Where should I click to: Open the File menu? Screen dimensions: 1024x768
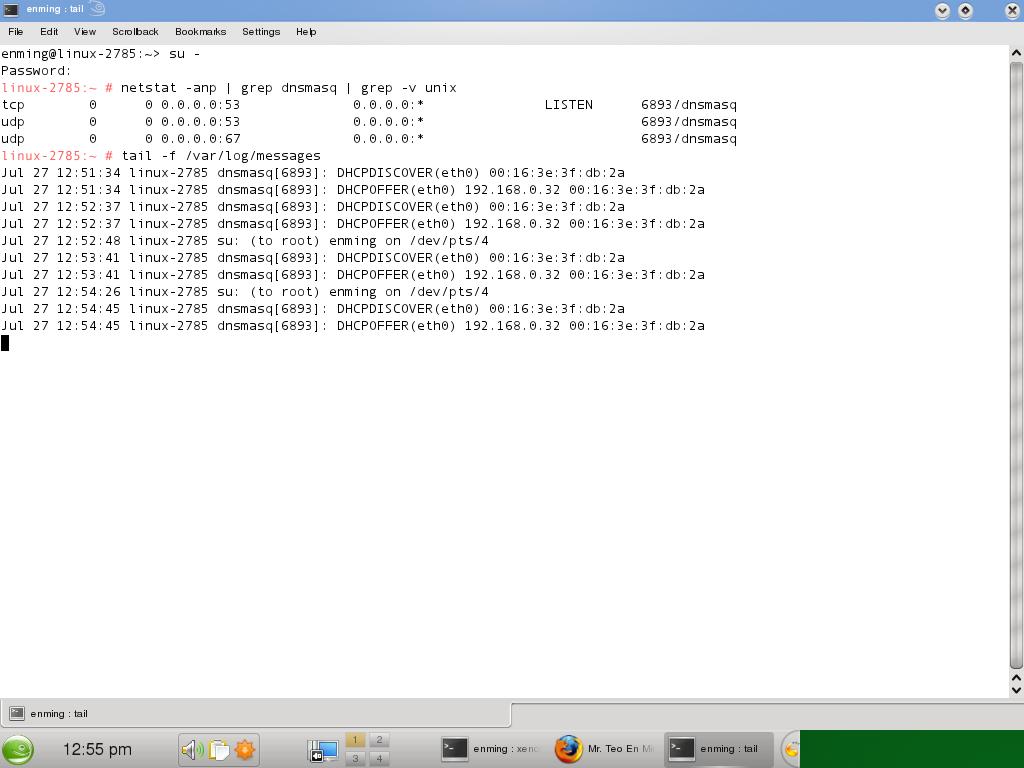16,31
